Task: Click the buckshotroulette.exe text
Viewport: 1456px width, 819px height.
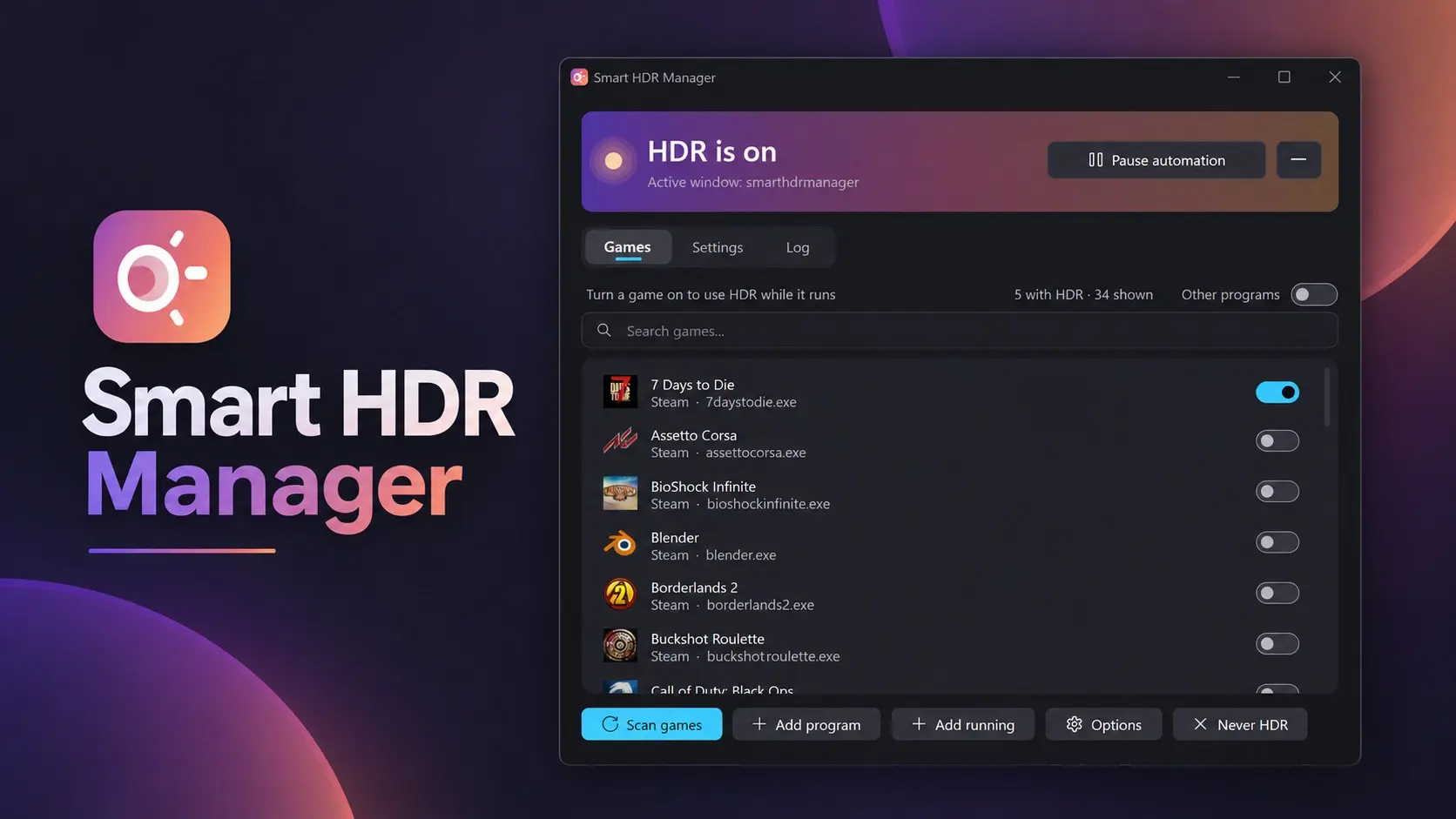Action: (x=773, y=656)
